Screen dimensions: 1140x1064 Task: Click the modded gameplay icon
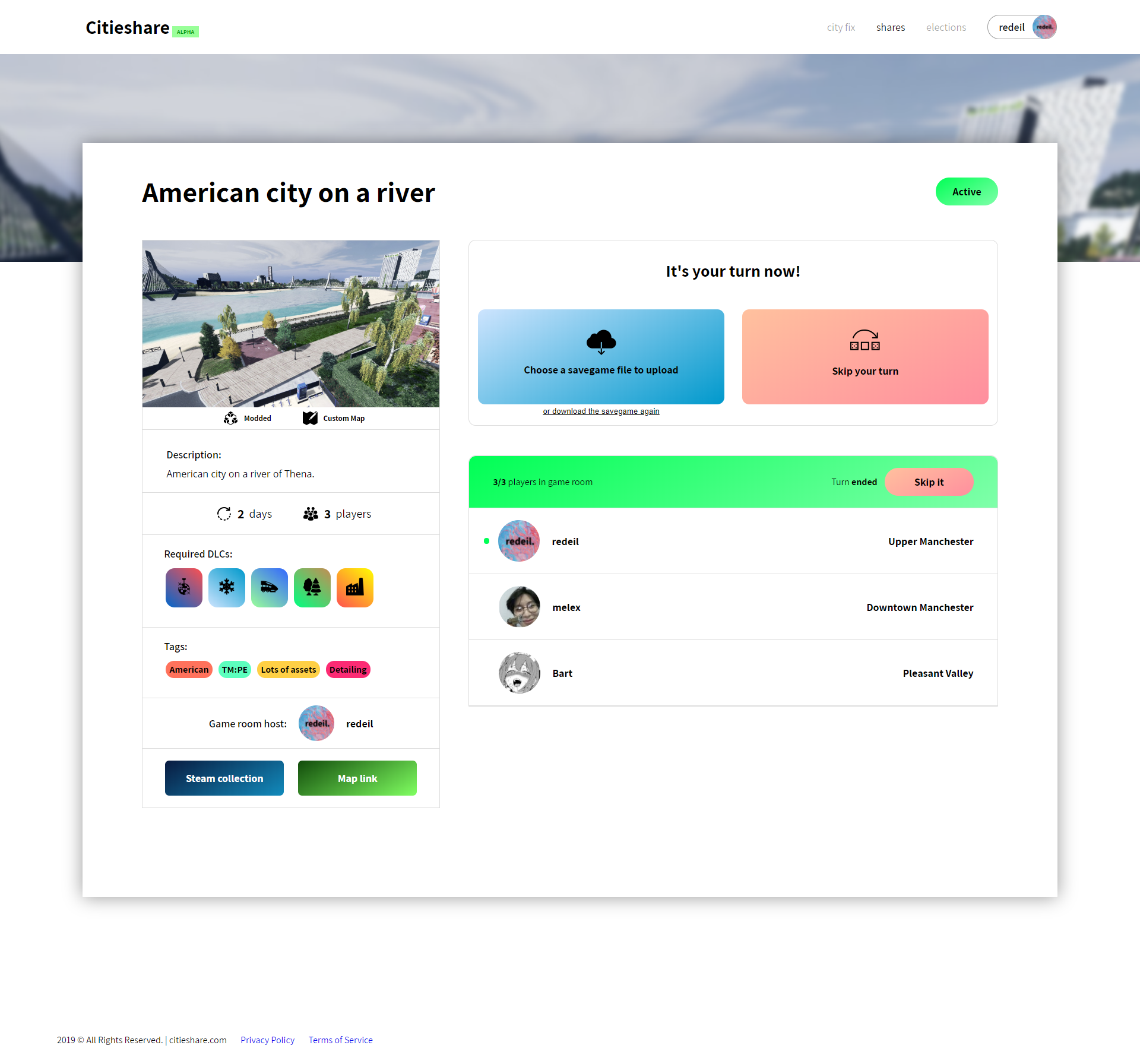pos(230,418)
